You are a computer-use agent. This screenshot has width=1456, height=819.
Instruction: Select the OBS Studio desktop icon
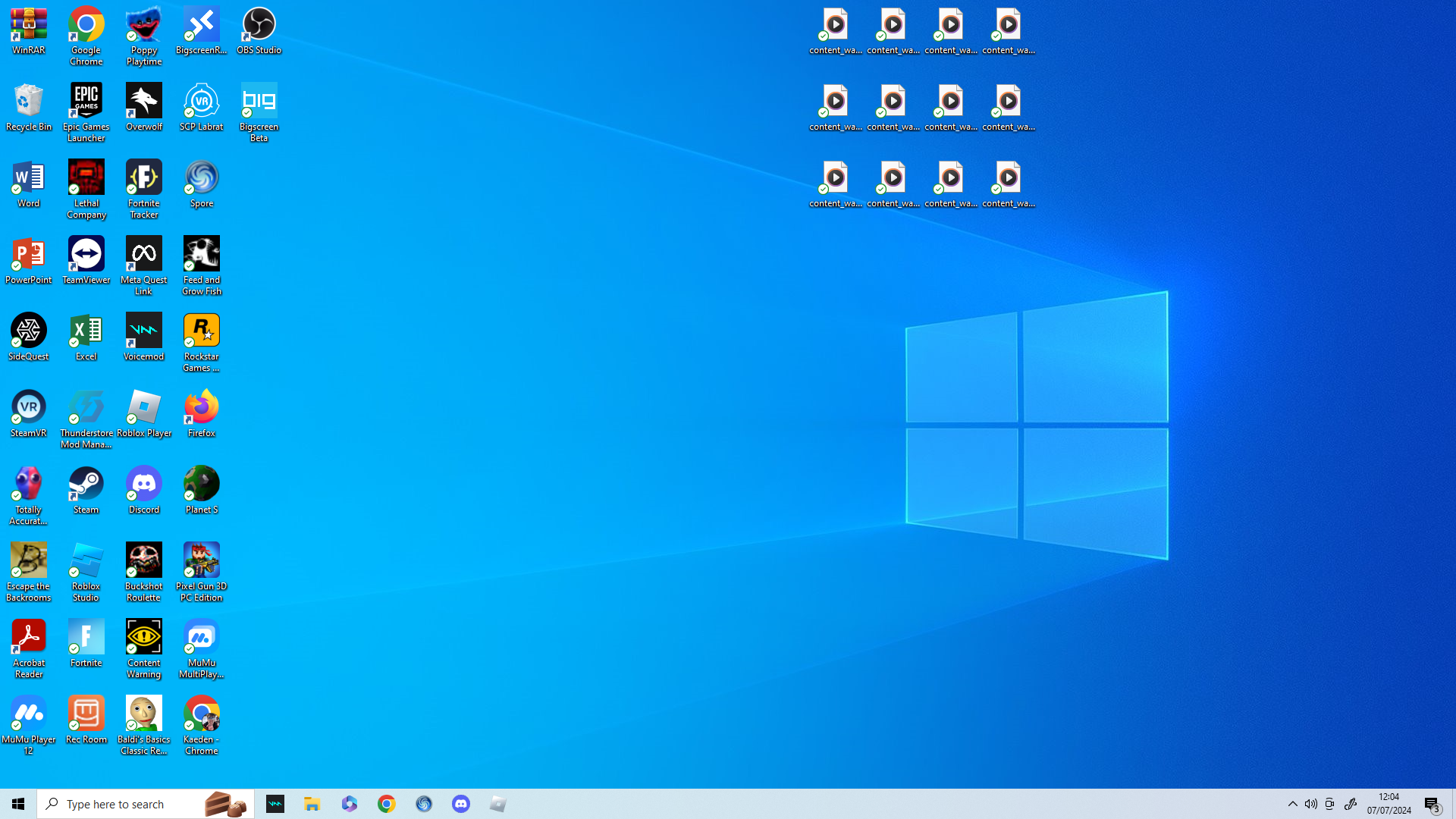point(259,30)
